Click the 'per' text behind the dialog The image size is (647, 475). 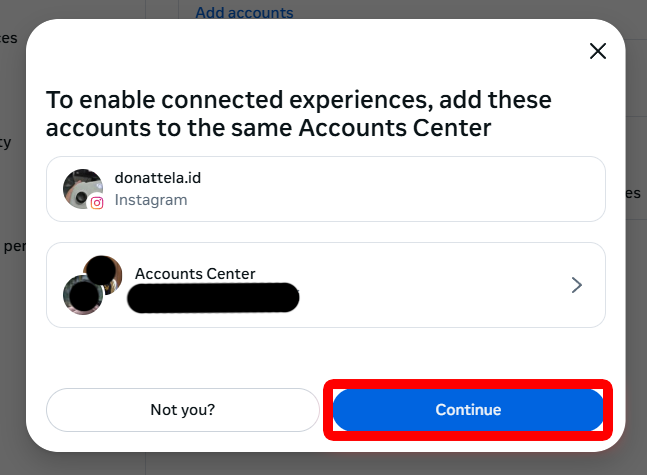(12, 246)
